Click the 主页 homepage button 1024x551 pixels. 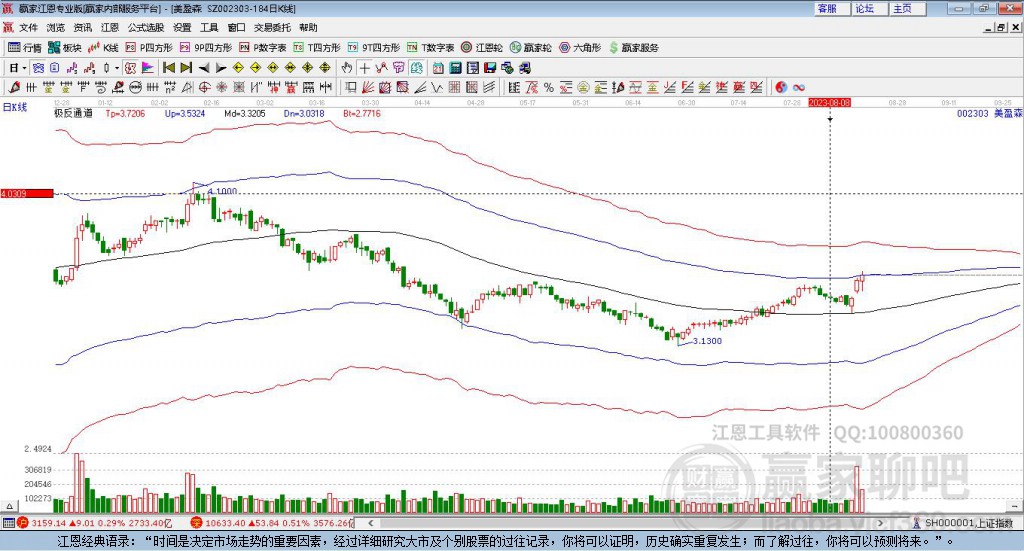(x=908, y=8)
